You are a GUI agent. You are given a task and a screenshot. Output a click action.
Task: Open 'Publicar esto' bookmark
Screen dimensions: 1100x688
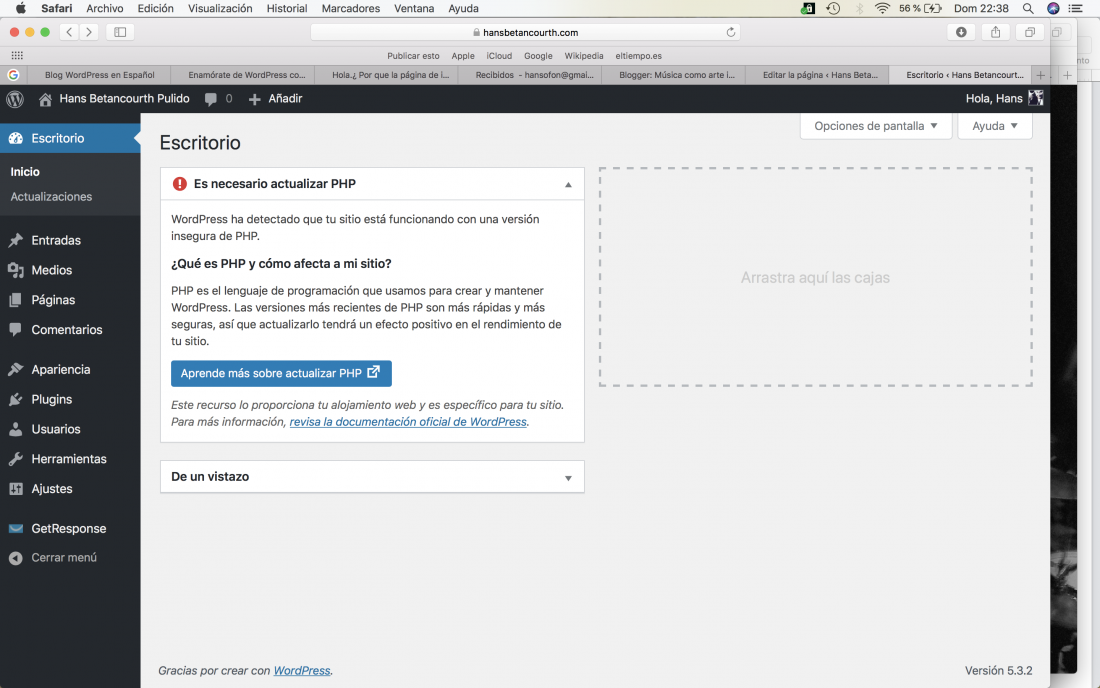pyautogui.click(x=413, y=55)
